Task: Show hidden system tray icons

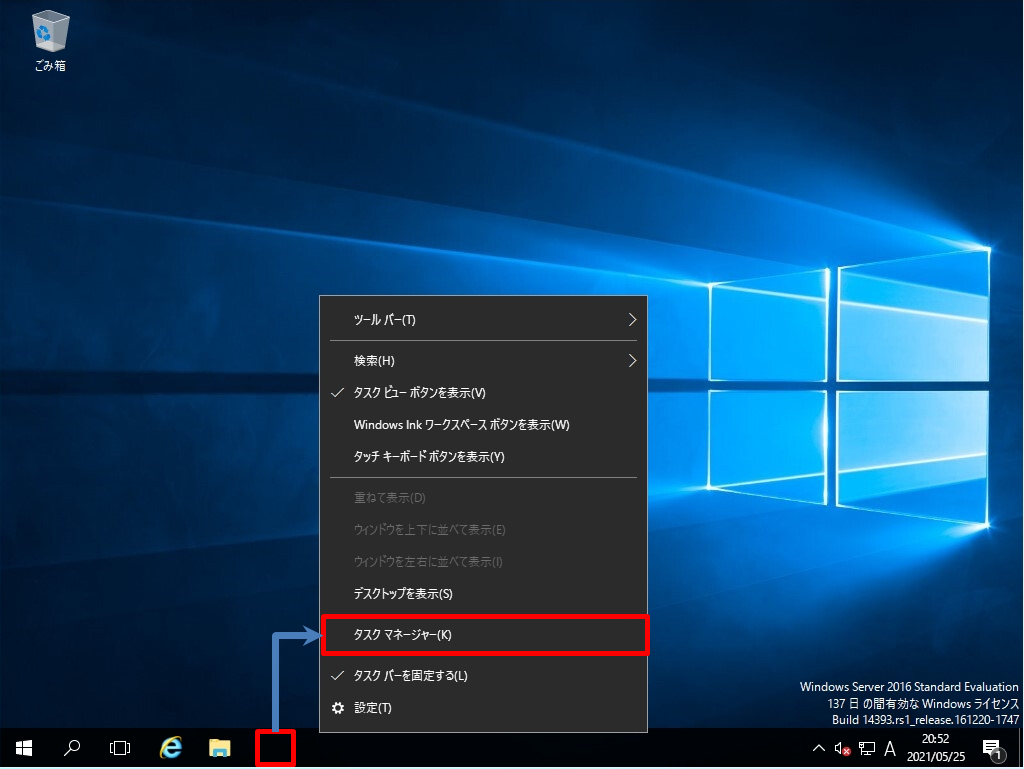Action: (x=818, y=749)
